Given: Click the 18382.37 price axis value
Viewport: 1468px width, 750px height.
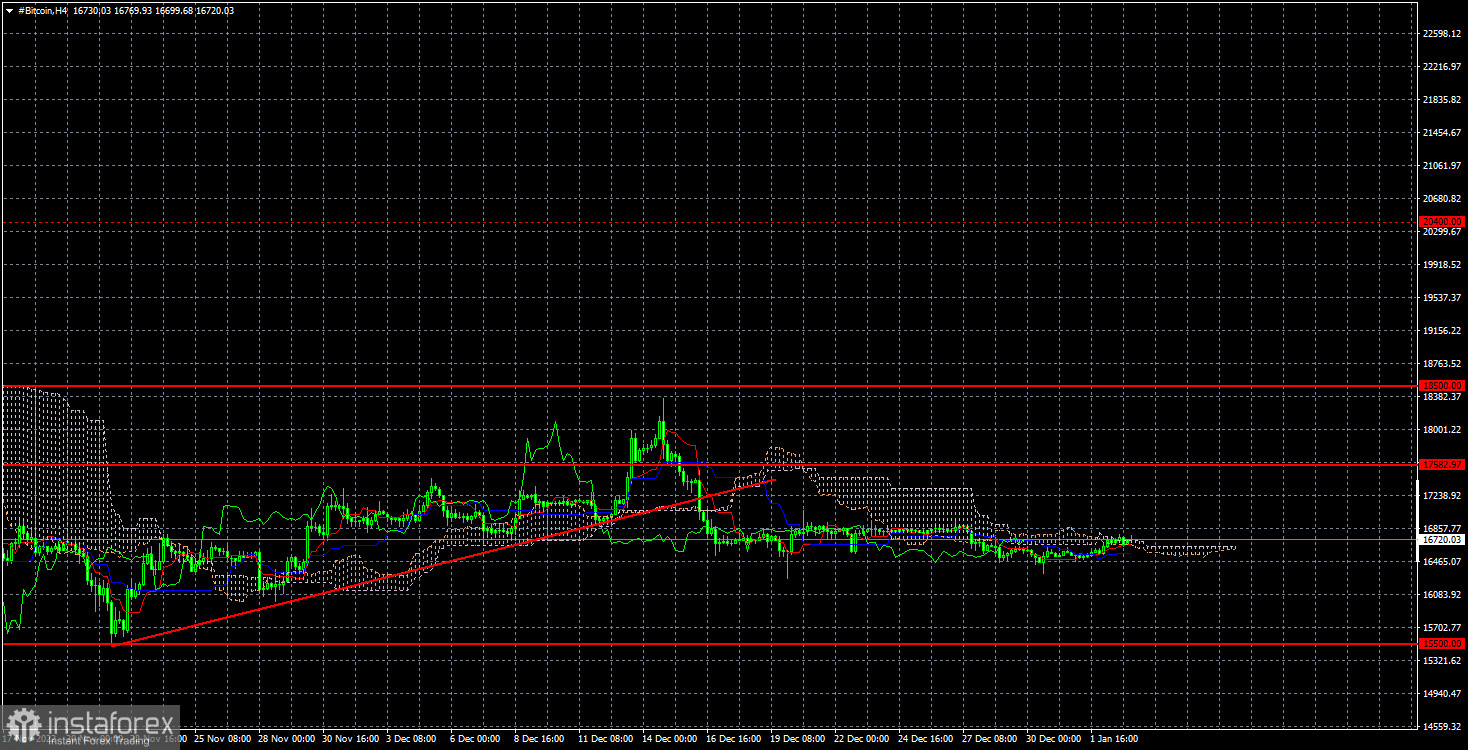Looking at the screenshot, I should click(1442, 397).
